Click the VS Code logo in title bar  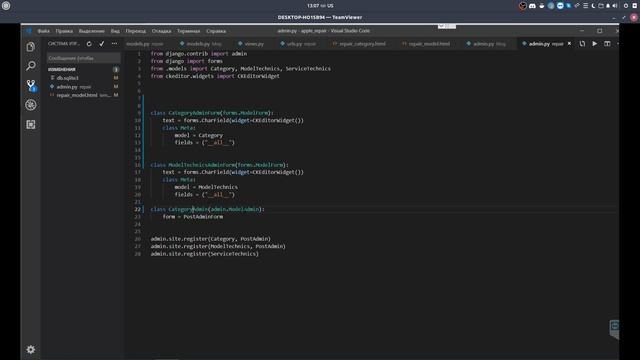28,31
